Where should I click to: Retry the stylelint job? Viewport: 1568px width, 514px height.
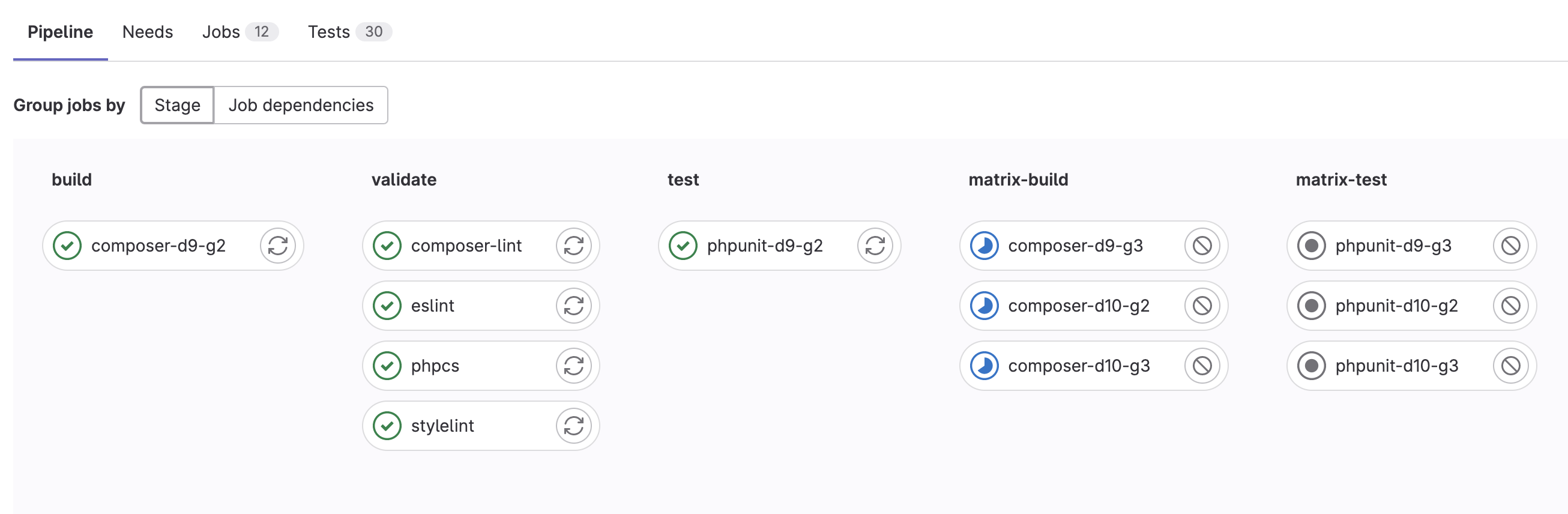574,425
